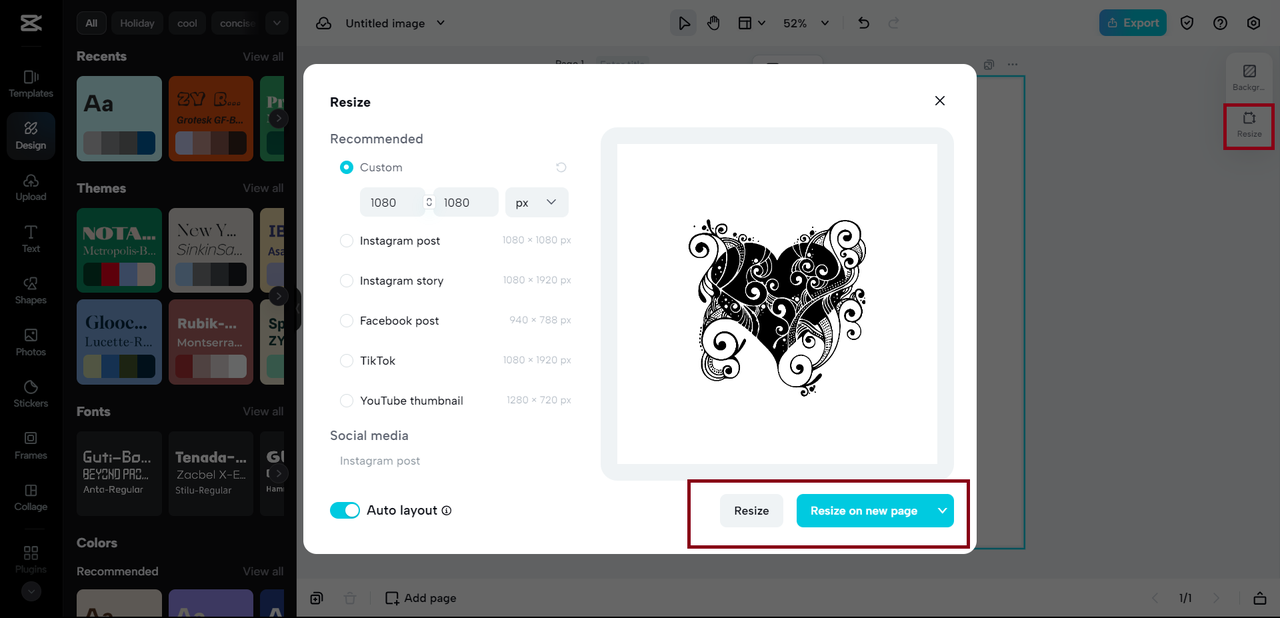The height and width of the screenshot is (618, 1280).
Task: Select the Text tool in sidebar
Action: (x=30, y=239)
